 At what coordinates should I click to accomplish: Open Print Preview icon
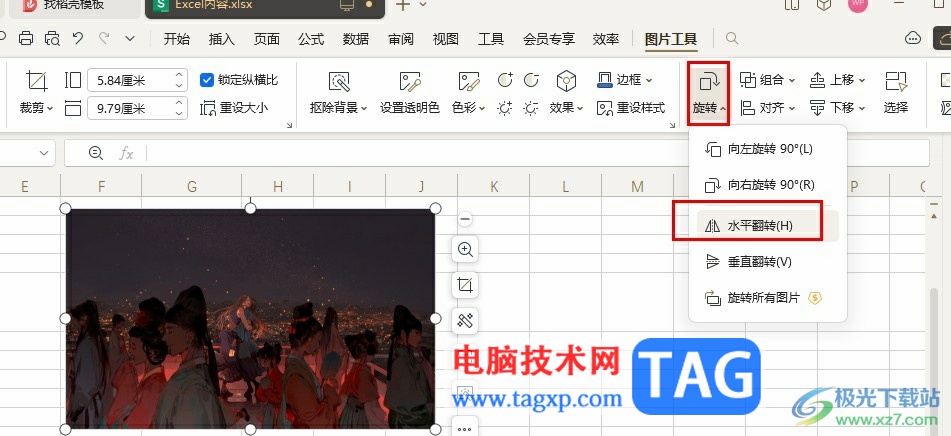53,39
